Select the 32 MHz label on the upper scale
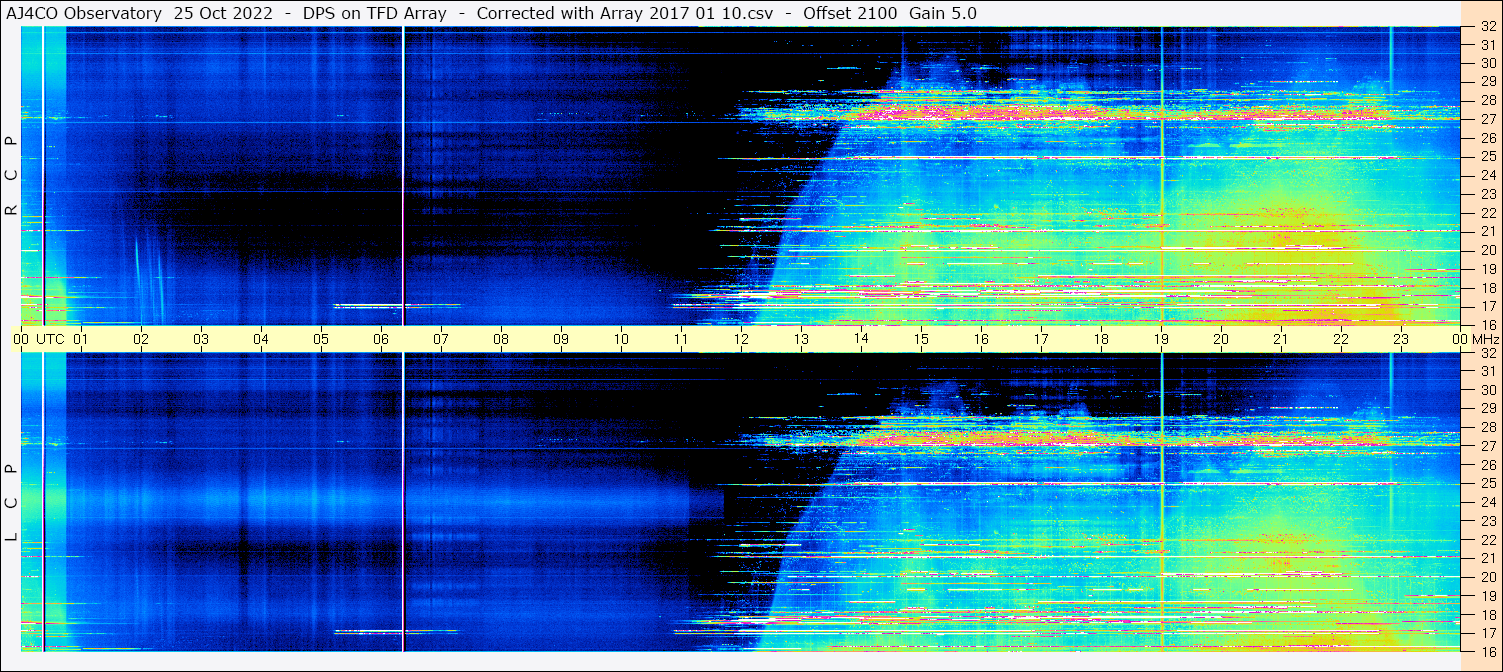Viewport: 1503px width, 672px height. [1487, 26]
